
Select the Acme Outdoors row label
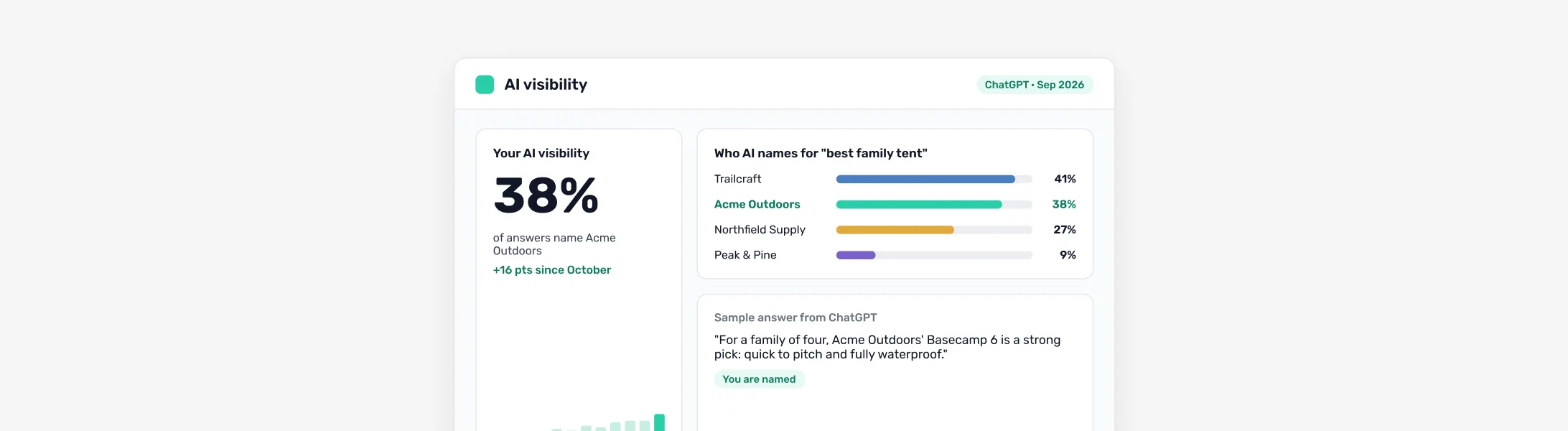757,204
